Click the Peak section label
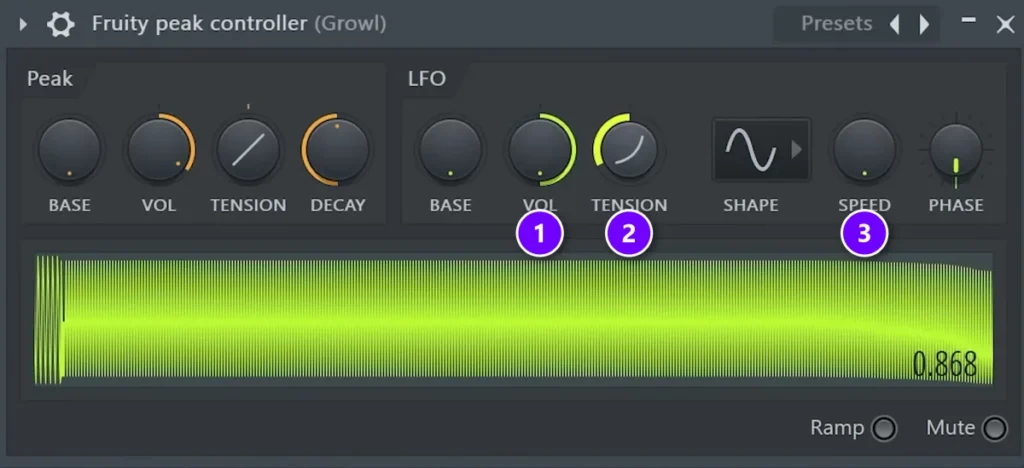Viewport: 1024px width, 468px height. [x=50, y=79]
